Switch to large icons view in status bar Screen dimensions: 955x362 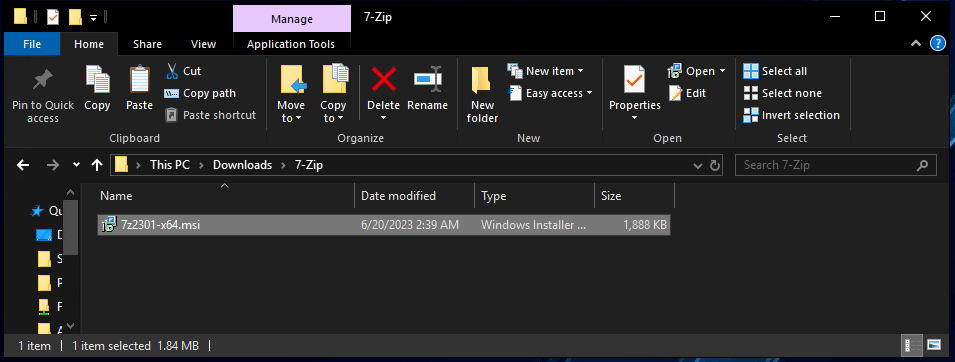coord(934,346)
